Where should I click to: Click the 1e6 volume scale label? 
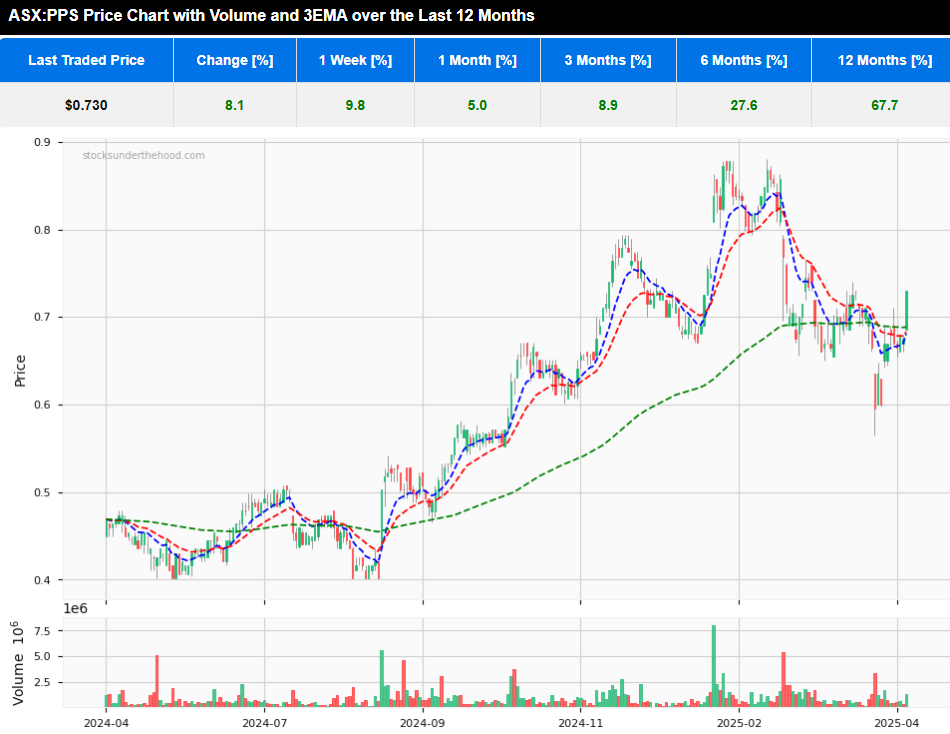76,609
